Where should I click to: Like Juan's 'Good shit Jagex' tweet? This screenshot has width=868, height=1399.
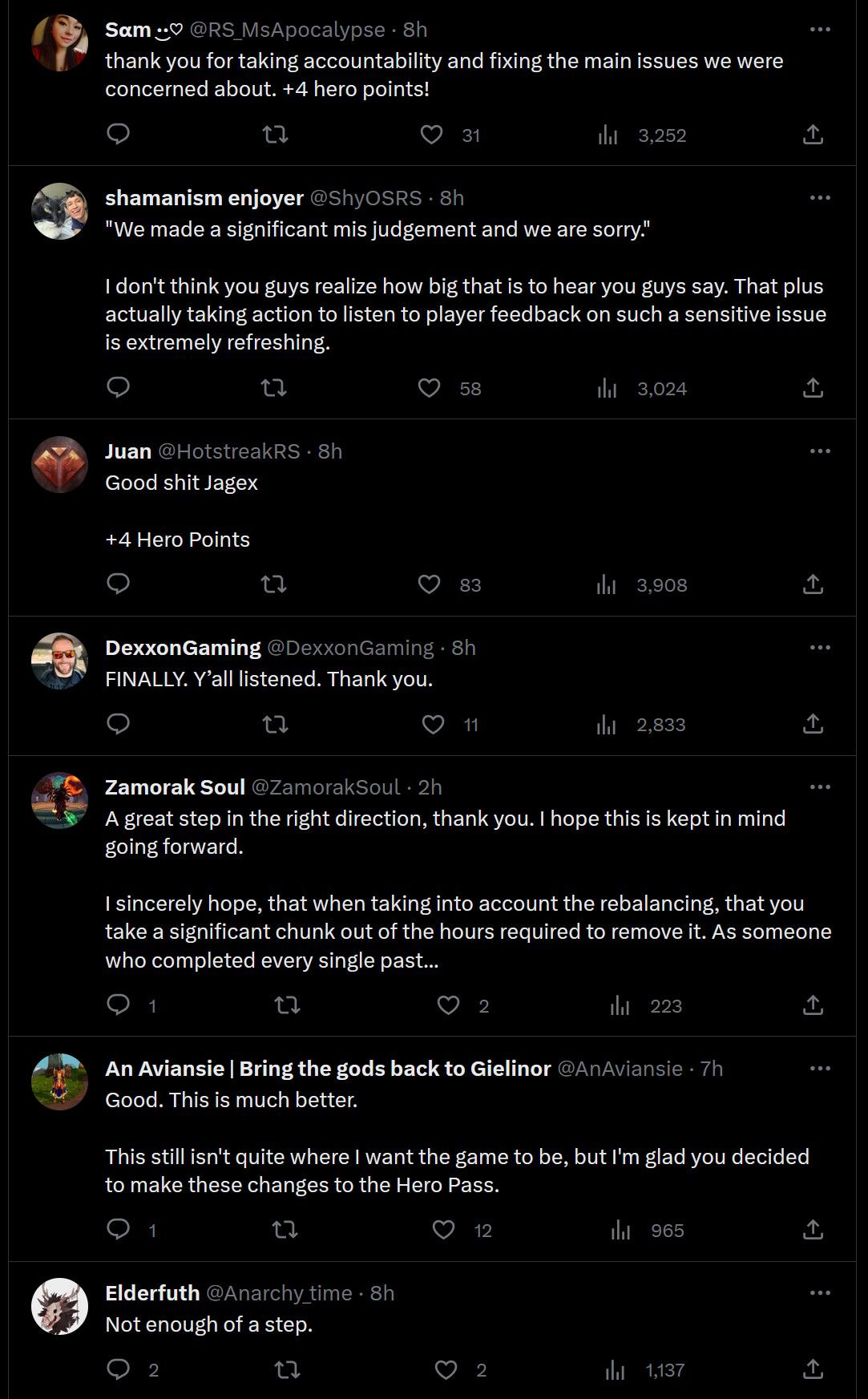[430, 584]
